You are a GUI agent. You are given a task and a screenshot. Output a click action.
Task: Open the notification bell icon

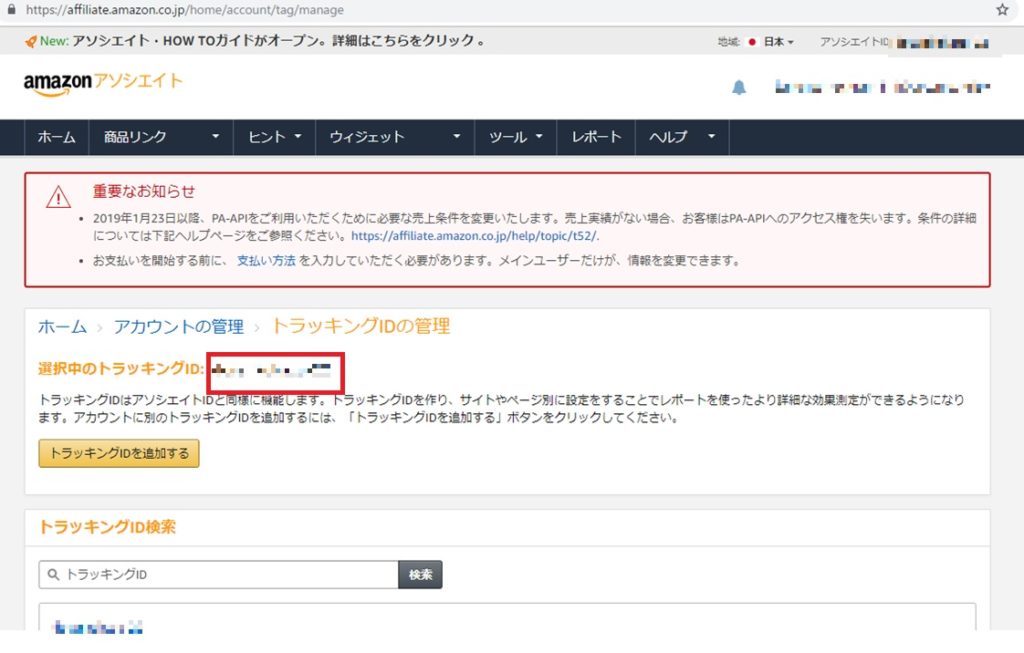pos(739,87)
